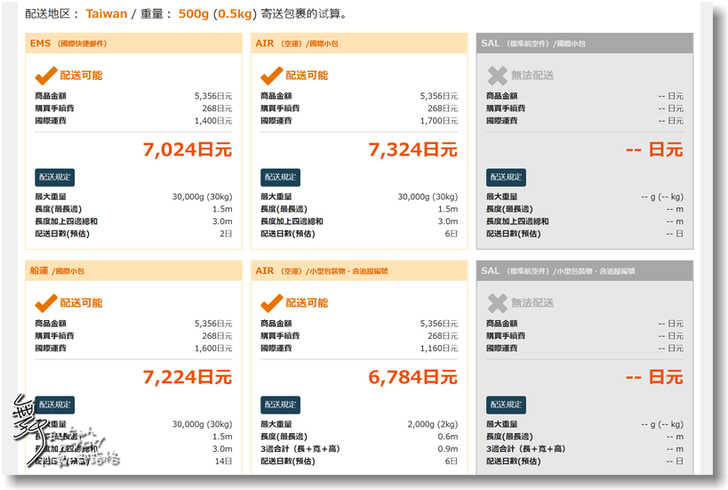Click the gray X icon in SAL 小型包裝物 card
This screenshot has width=728, height=490.
497,303
